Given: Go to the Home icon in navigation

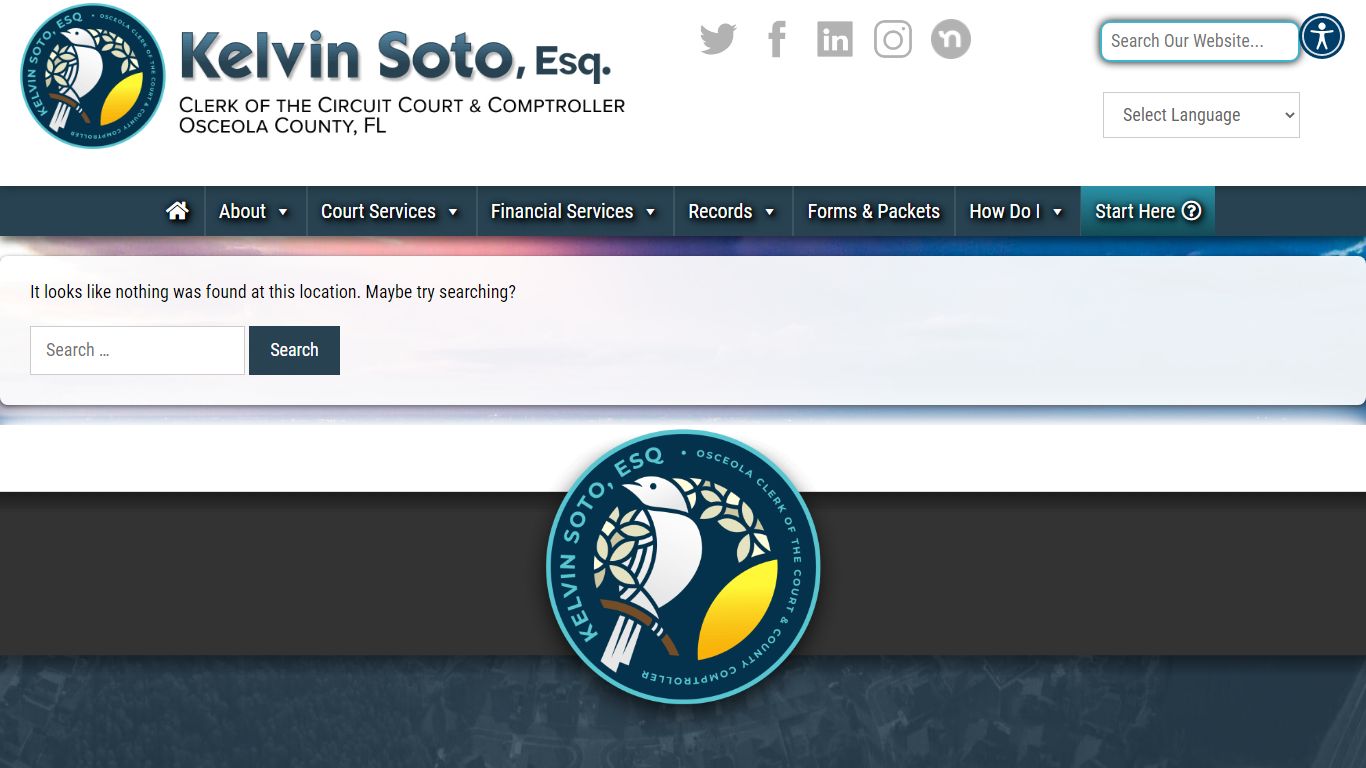Looking at the screenshot, I should pyautogui.click(x=178, y=211).
